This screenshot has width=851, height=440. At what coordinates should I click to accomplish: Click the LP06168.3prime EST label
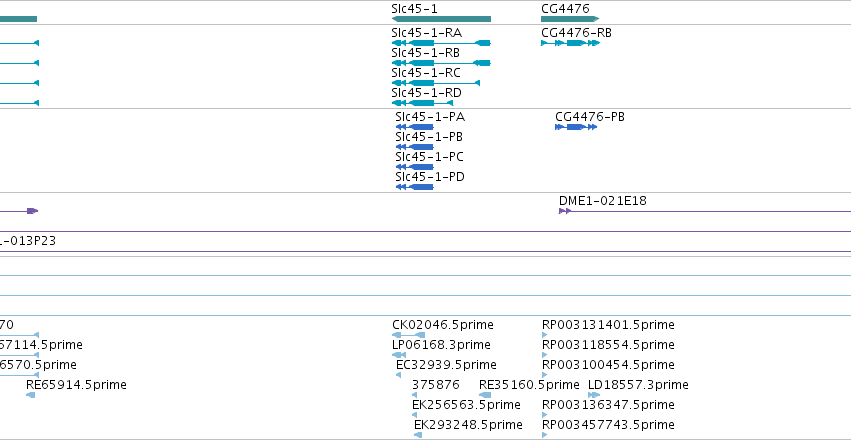click(x=441, y=345)
